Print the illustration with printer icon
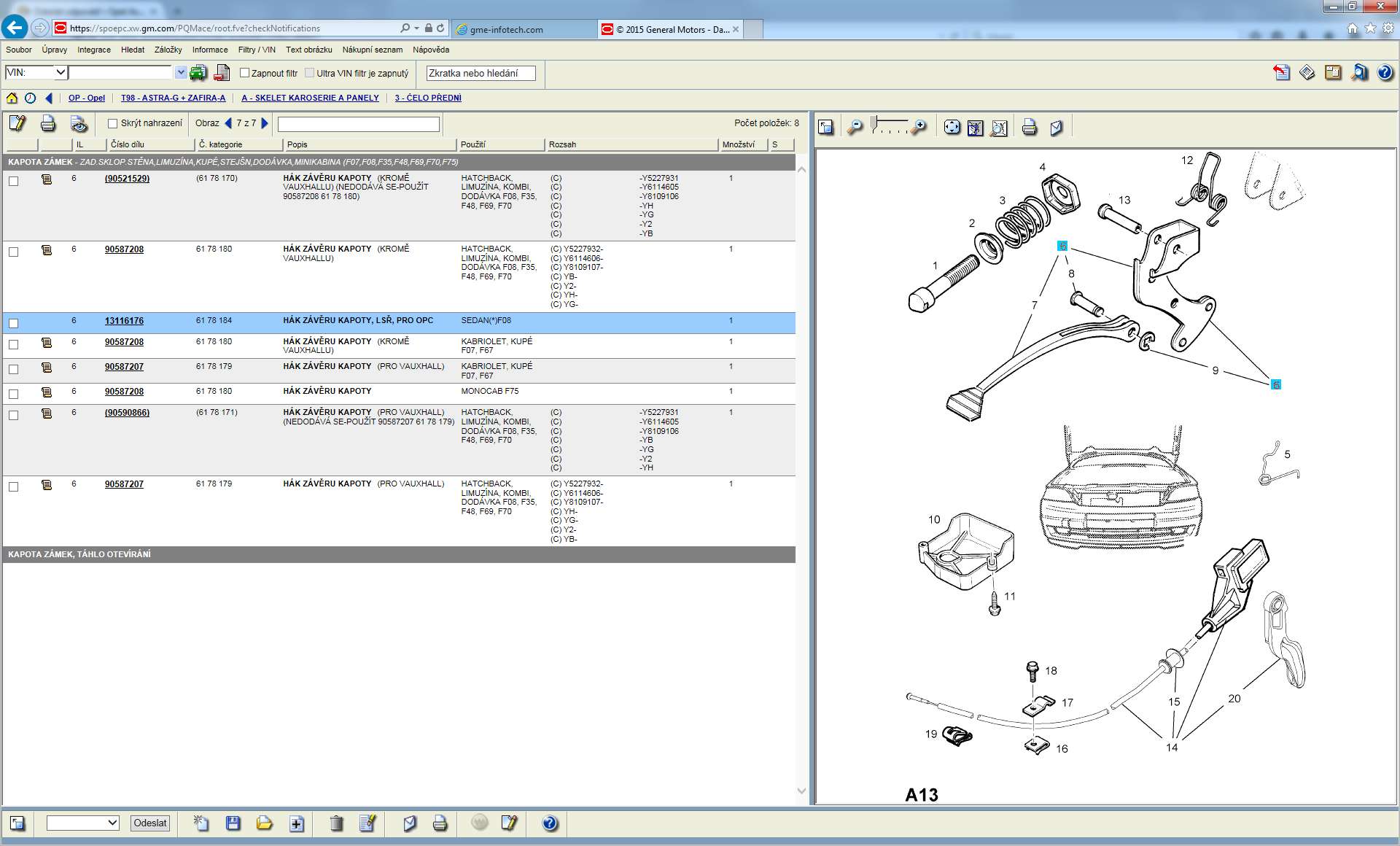The image size is (1400, 846). pos(1029,128)
